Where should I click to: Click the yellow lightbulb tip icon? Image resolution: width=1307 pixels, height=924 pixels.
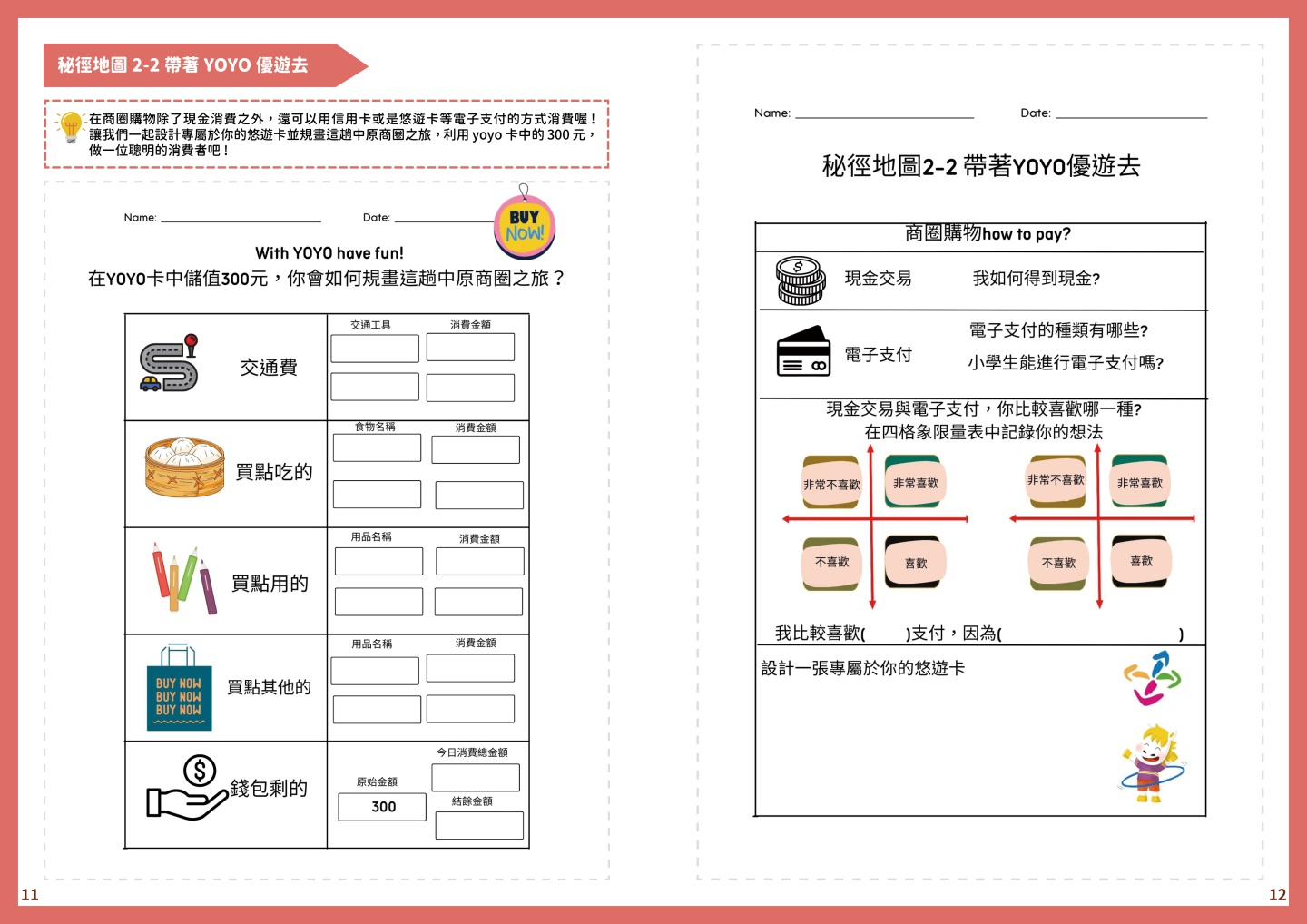[71, 127]
